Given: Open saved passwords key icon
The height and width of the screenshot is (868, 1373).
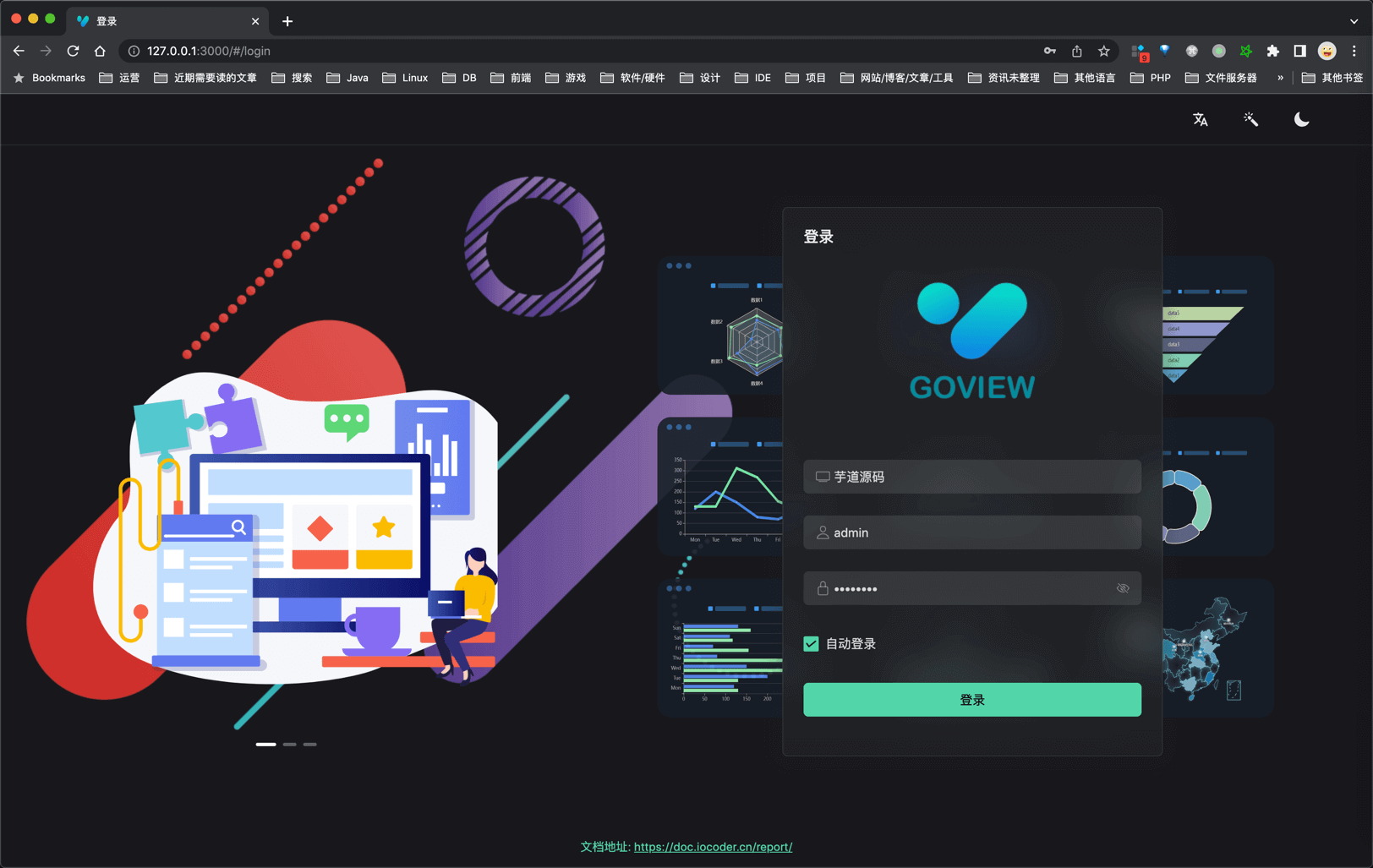Looking at the screenshot, I should [1049, 51].
